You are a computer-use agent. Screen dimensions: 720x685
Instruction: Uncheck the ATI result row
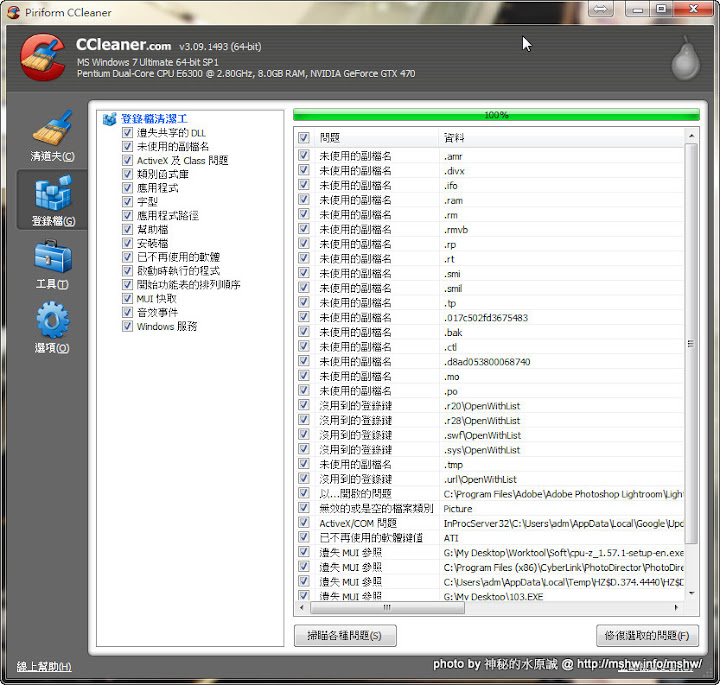pyautogui.click(x=304, y=537)
